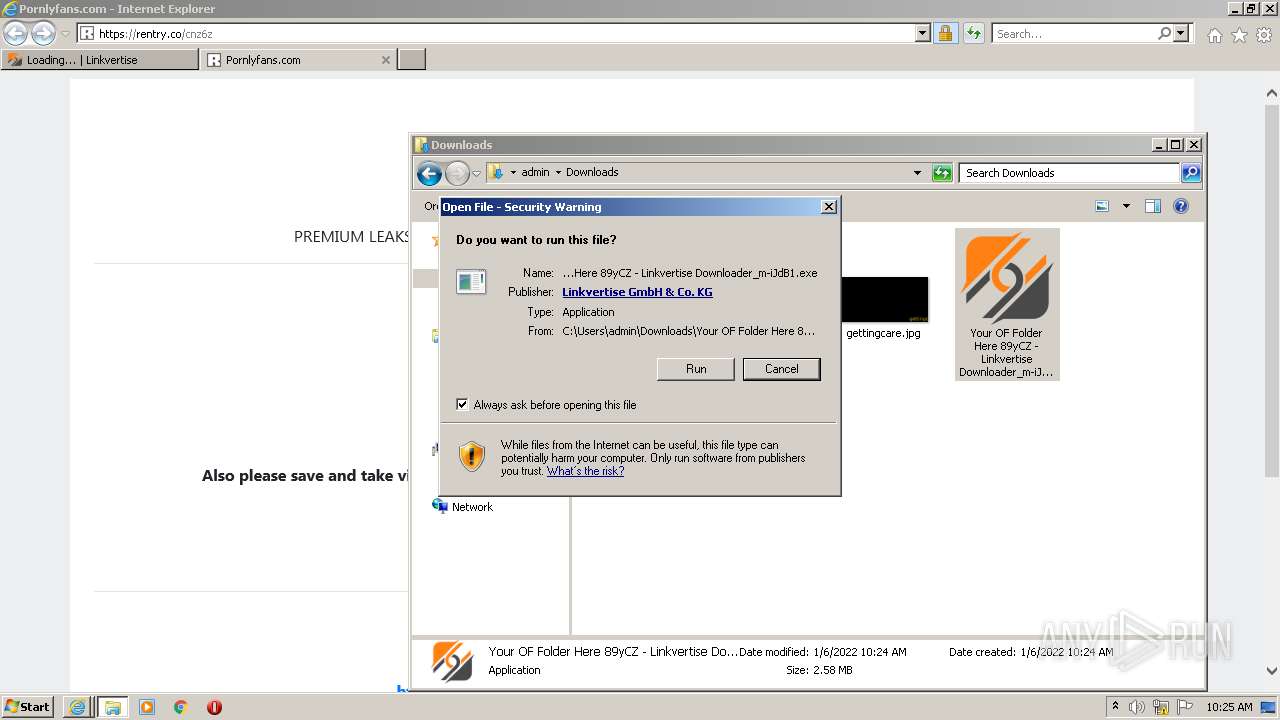Toggle the Explorer preview pane icon
The height and width of the screenshot is (720, 1280).
point(1153,206)
